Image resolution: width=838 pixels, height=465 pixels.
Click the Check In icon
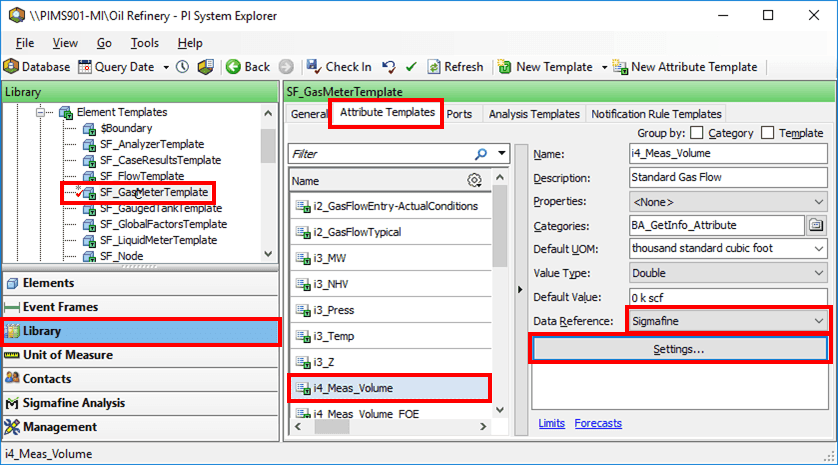314,67
